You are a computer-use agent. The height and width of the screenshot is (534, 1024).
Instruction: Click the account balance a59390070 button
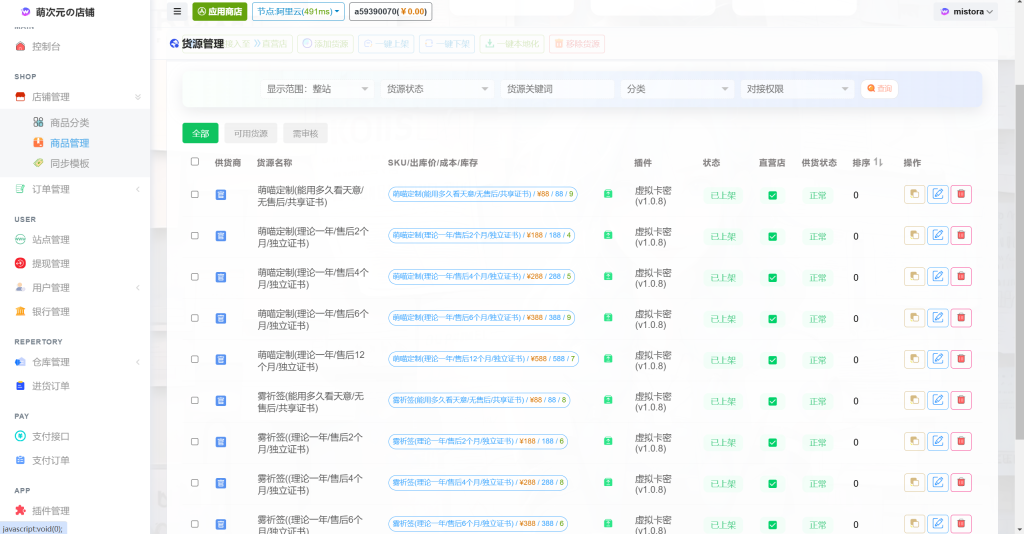point(391,11)
